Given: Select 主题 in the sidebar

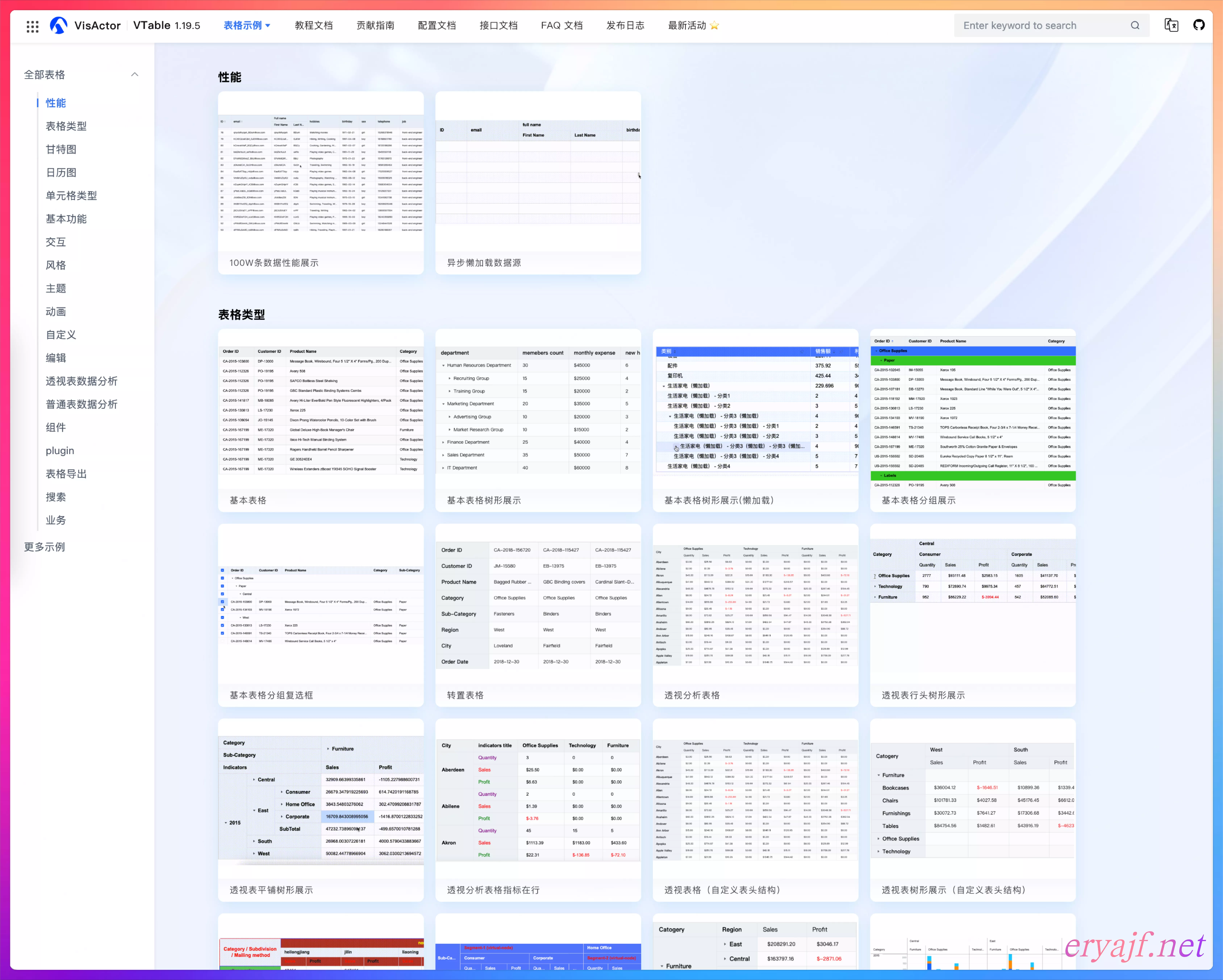Looking at the screenshot, I should pos(56,289).
